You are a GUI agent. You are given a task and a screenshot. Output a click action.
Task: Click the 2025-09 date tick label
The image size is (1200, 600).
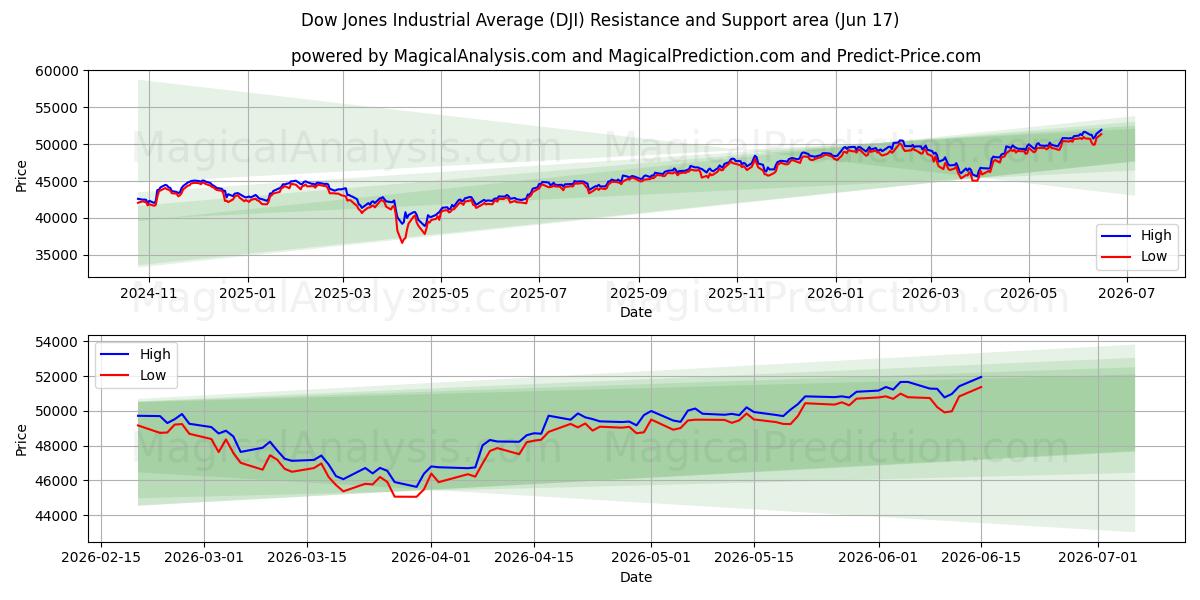point(639,293)
